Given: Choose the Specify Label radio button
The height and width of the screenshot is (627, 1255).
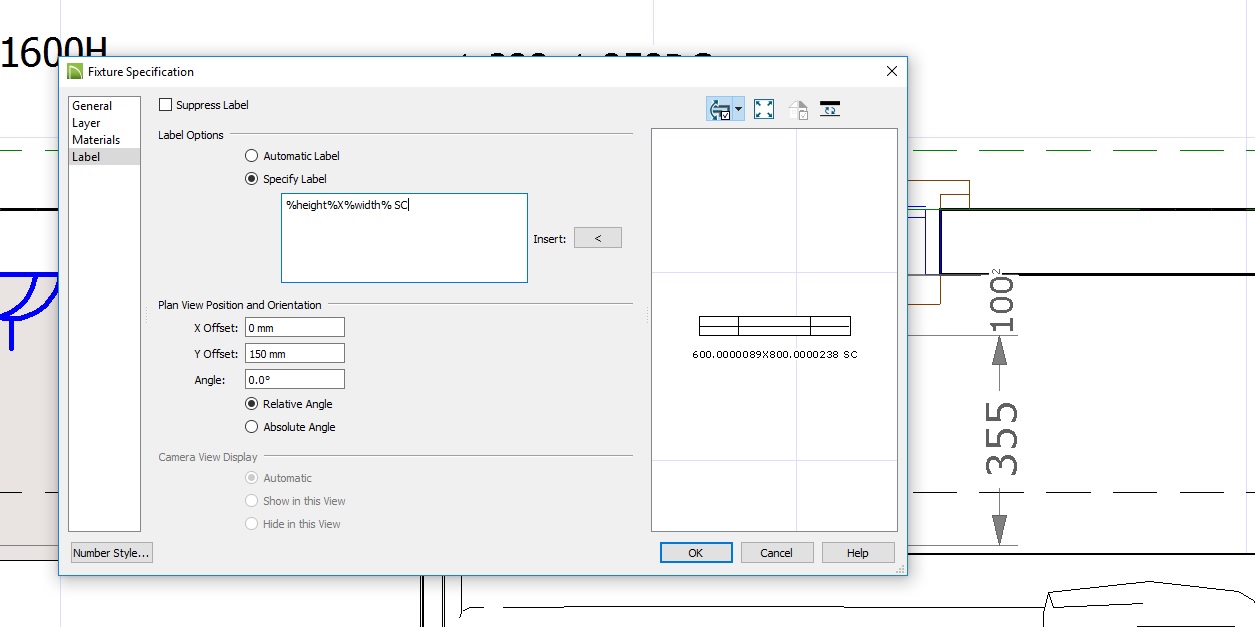Looking at the screenshot, I should click(252, 179).
